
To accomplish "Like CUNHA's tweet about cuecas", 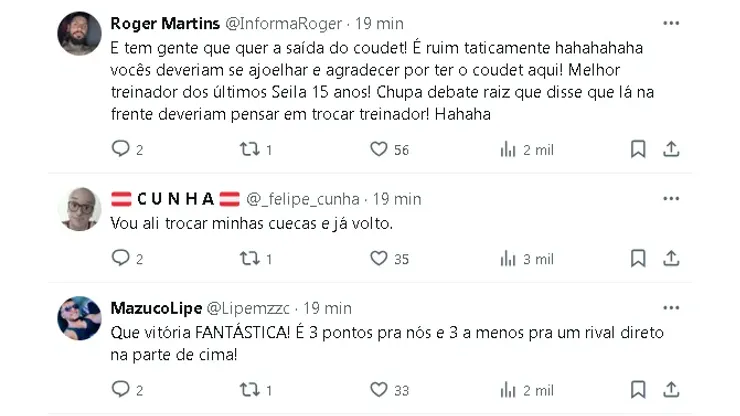I will point(379,258).
